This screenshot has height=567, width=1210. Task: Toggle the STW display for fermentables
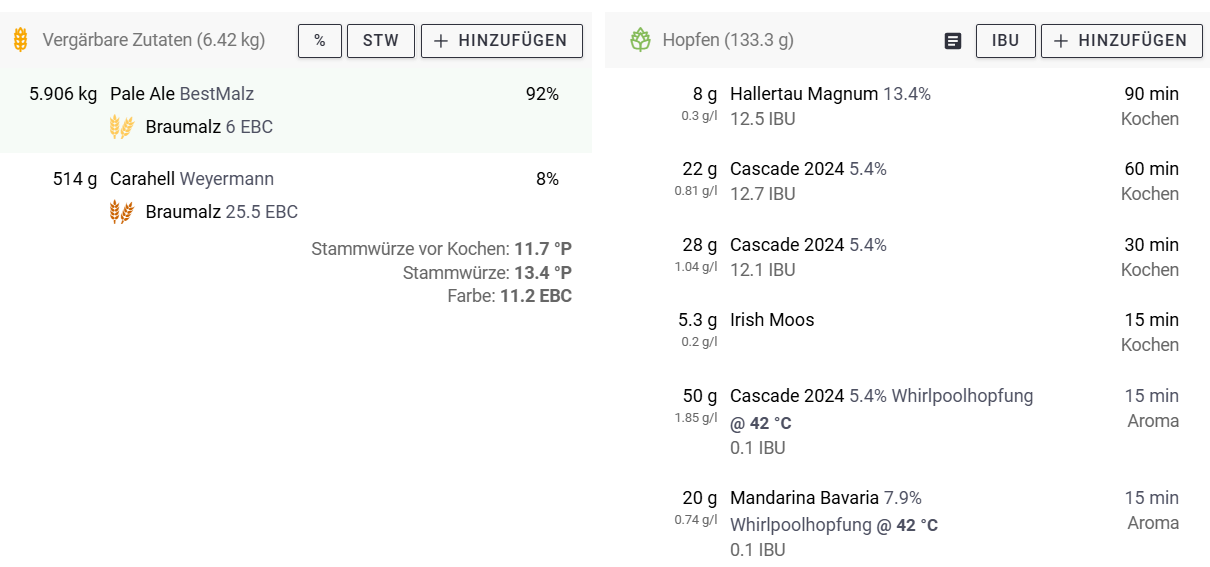pos(380,41)
